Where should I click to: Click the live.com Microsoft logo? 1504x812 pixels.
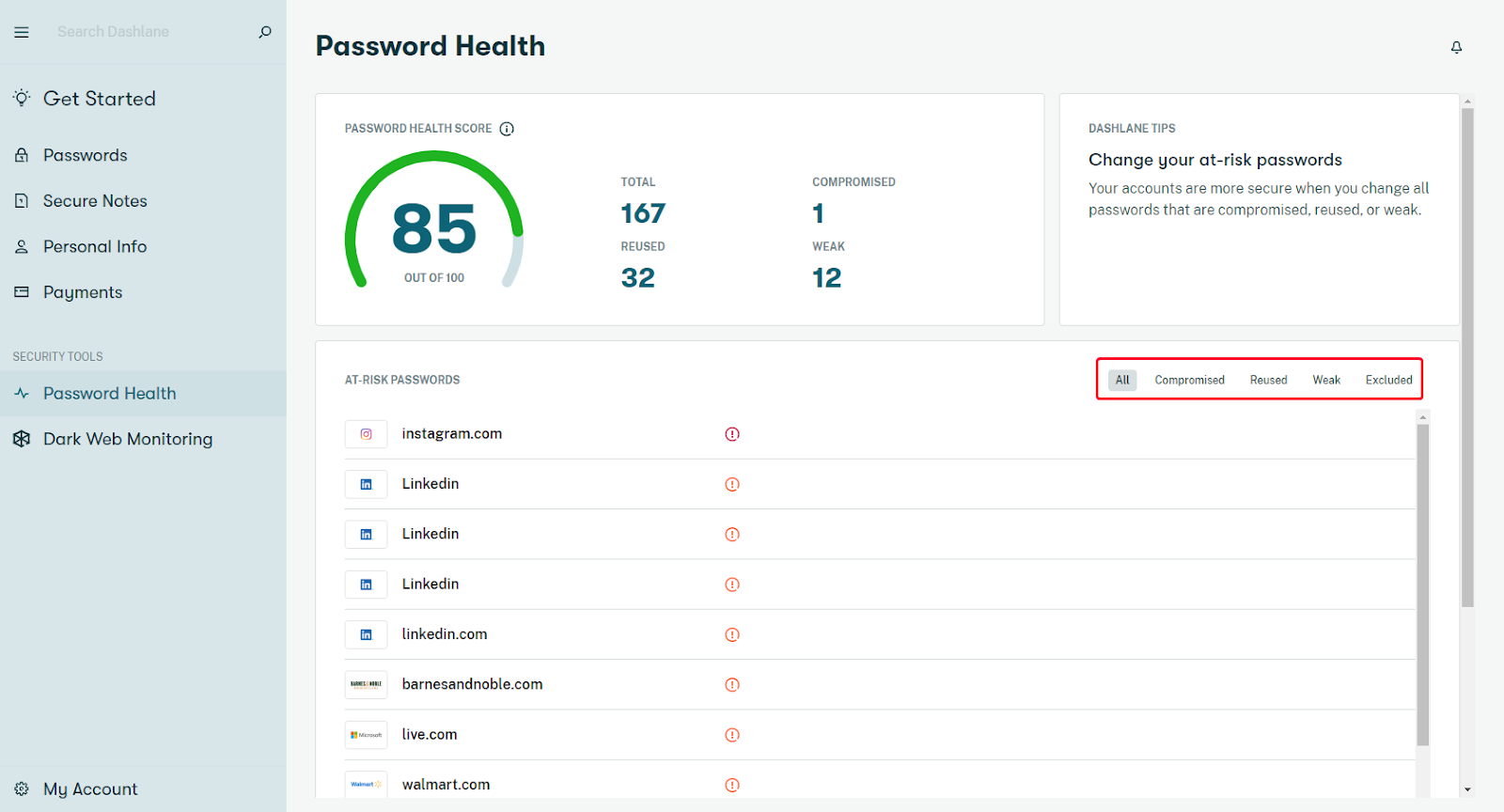tap(367, 735)
